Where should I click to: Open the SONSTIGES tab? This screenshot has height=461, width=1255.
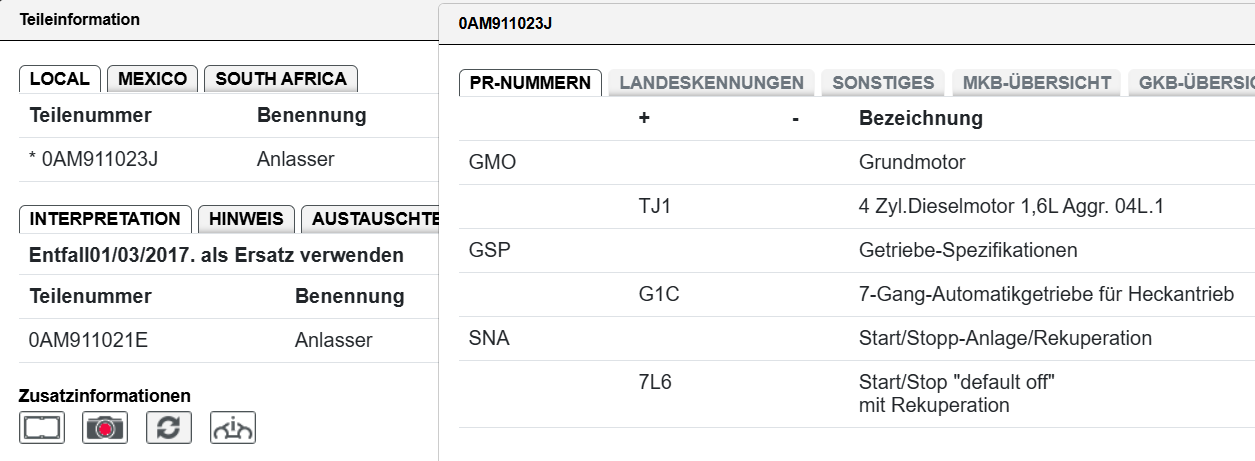click(883, 83)
